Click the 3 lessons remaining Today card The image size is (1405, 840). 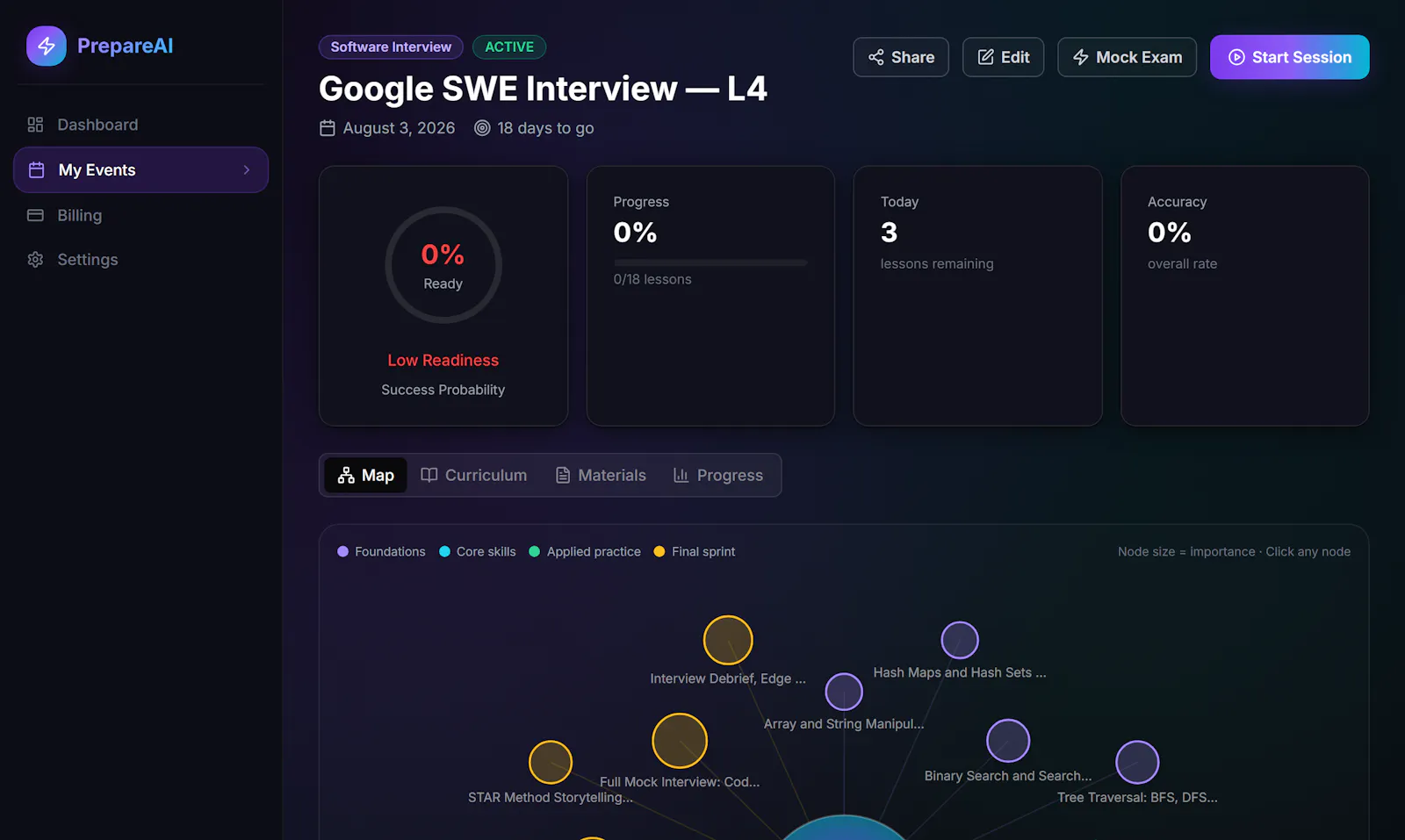(977, 296)
